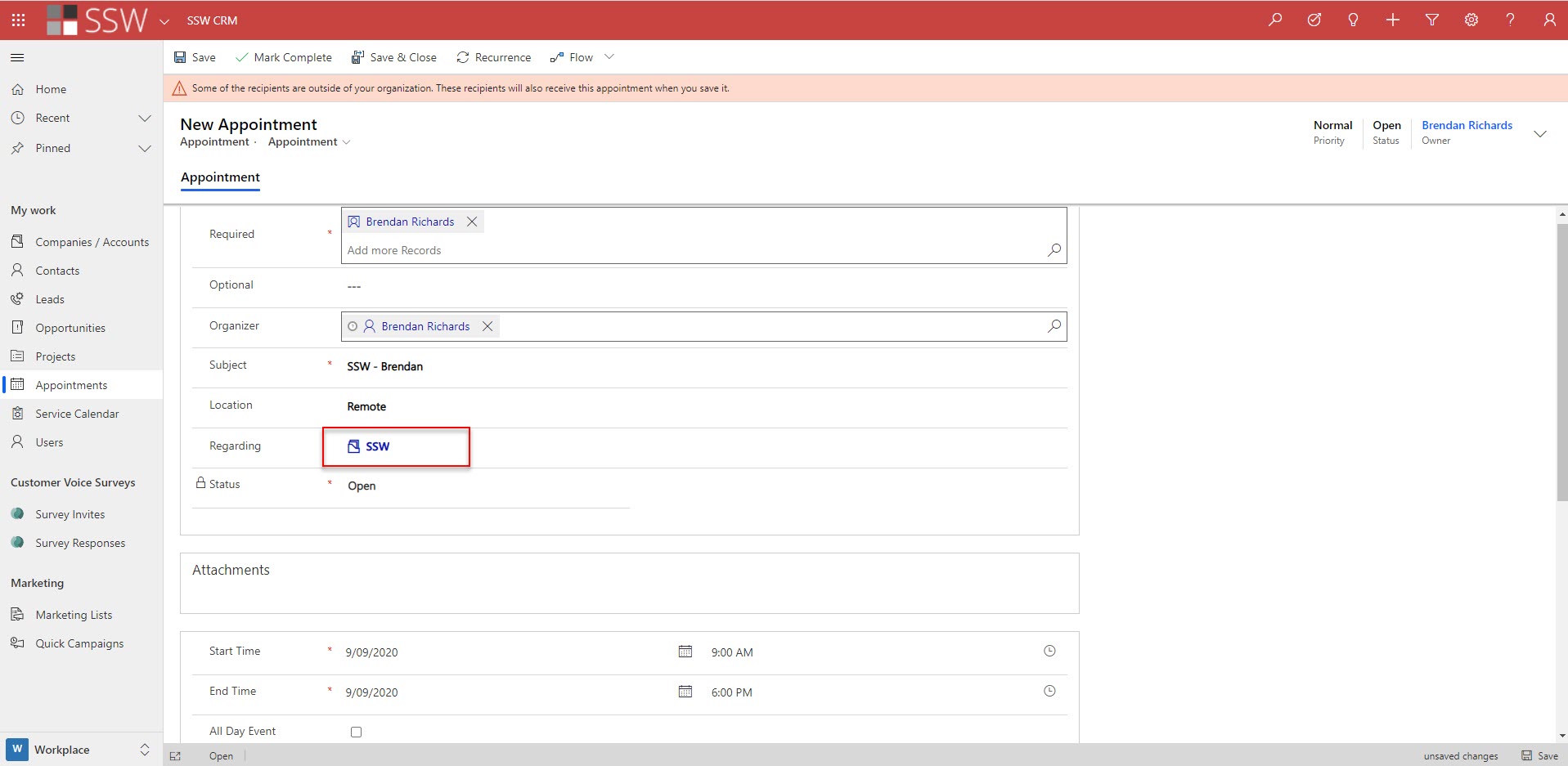
Task: Click the Save & Close button
Action: (394, 57)
